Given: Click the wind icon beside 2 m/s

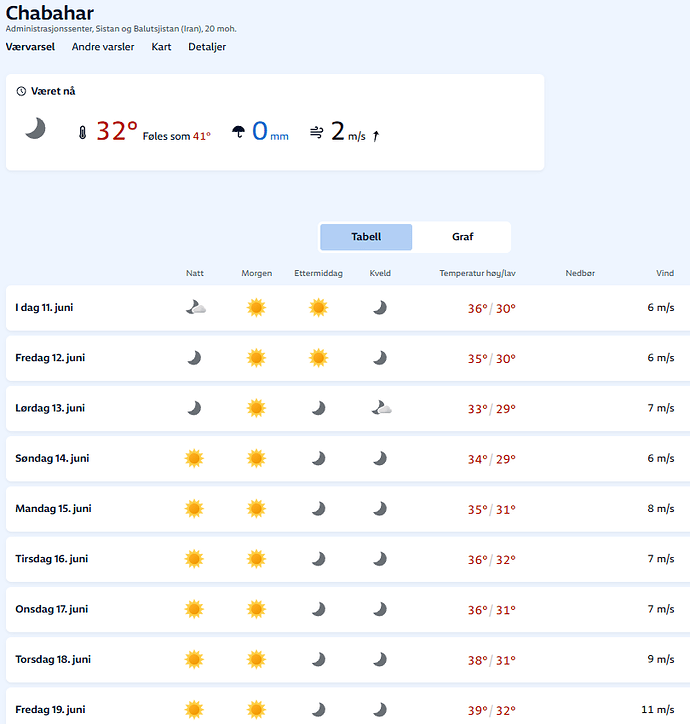Looking at the screenshot, I should click(x=316, y=133).
